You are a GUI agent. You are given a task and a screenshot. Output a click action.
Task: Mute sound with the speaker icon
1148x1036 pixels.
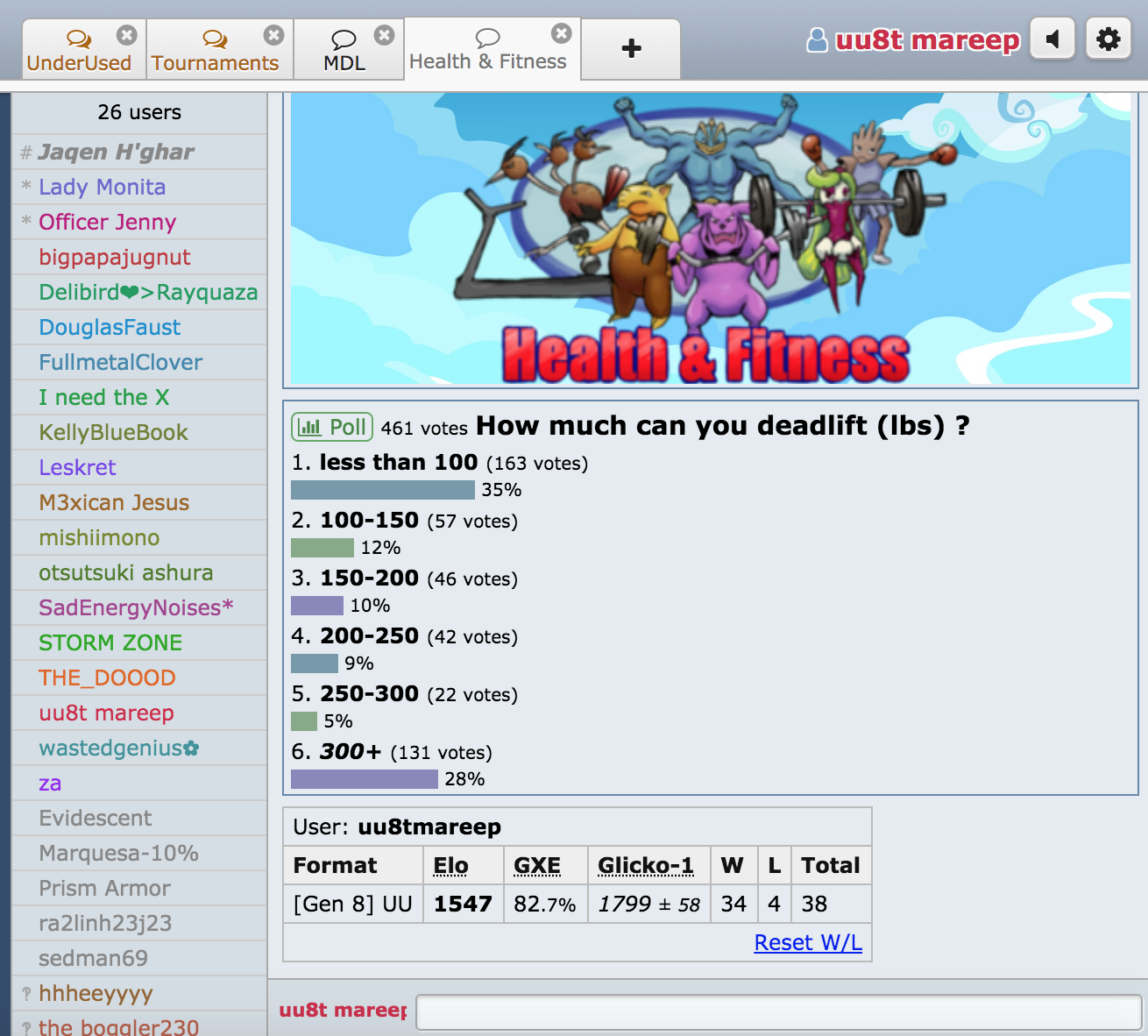pyautogui.click(x=1052, y=39)
